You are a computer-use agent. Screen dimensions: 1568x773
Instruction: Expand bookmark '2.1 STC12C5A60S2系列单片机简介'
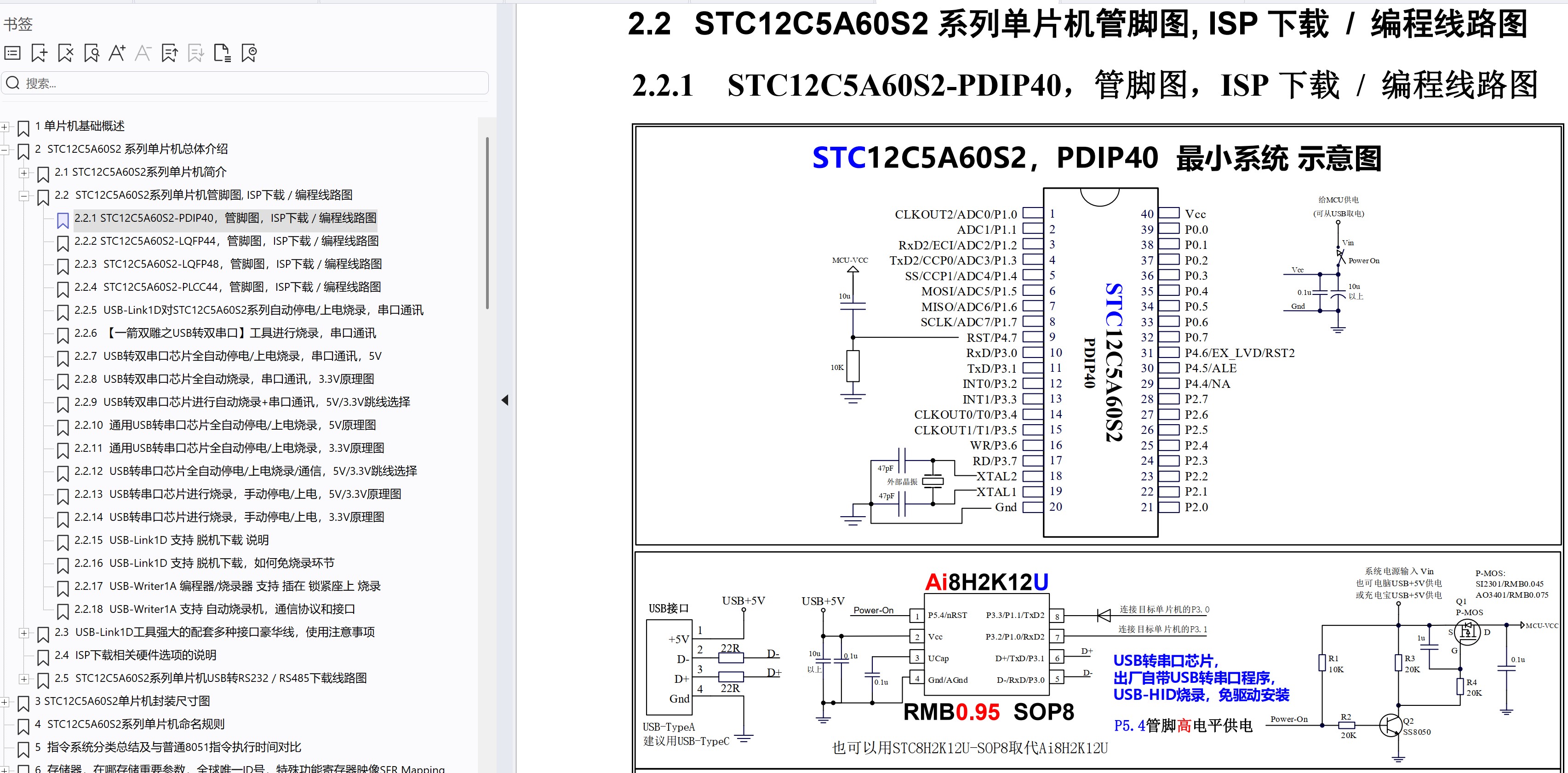pyautogui.click(x=24, y=173)
